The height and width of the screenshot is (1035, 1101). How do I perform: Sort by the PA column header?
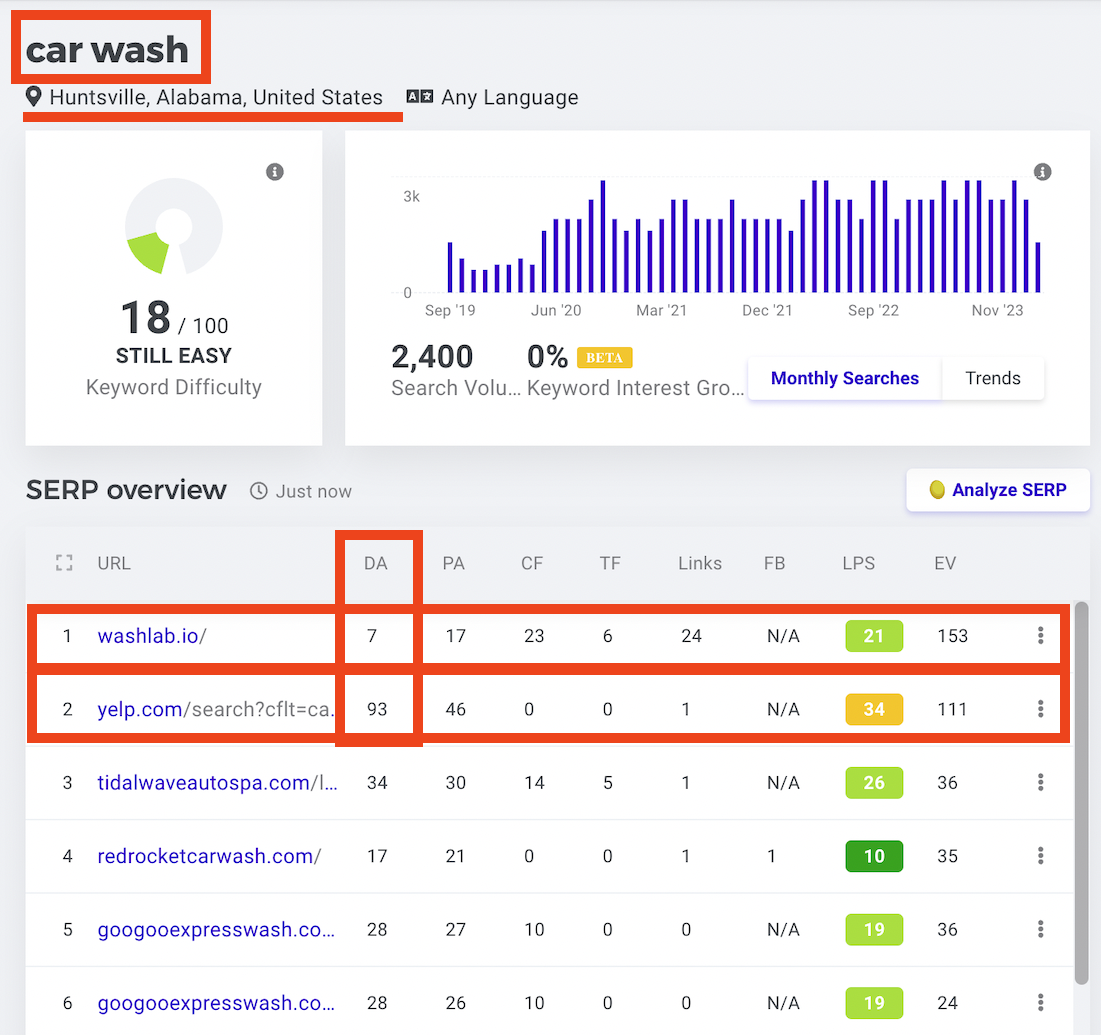tap(454, 563)
